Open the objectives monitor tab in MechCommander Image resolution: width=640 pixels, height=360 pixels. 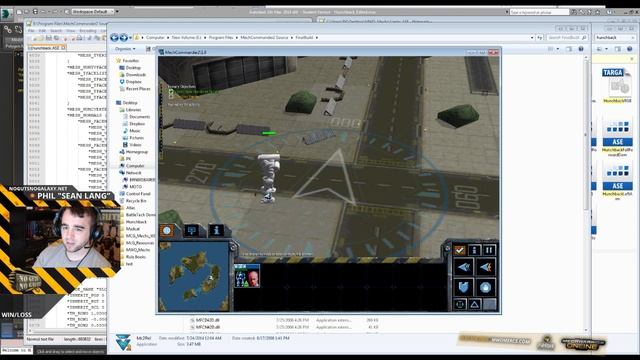(191, 231)
